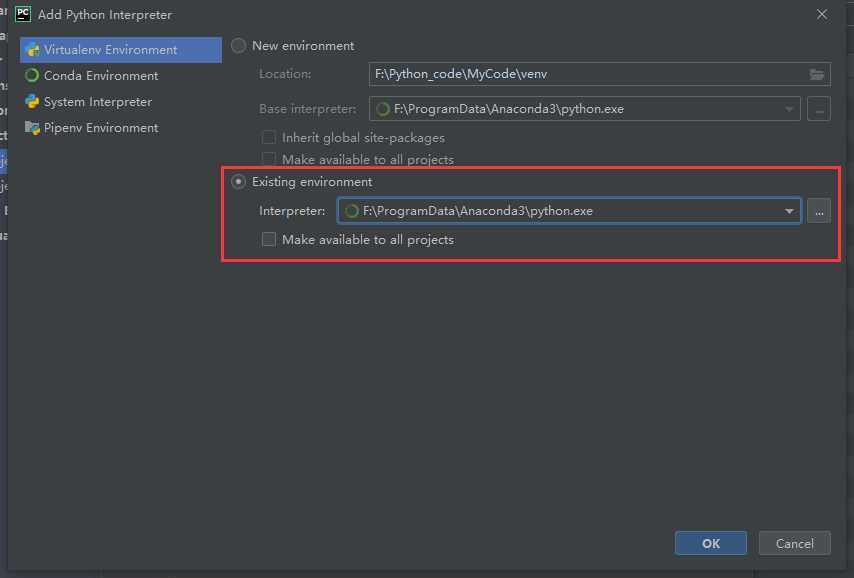
Task: Click the PyCharm logo in title bar
Action: [23, 14]
